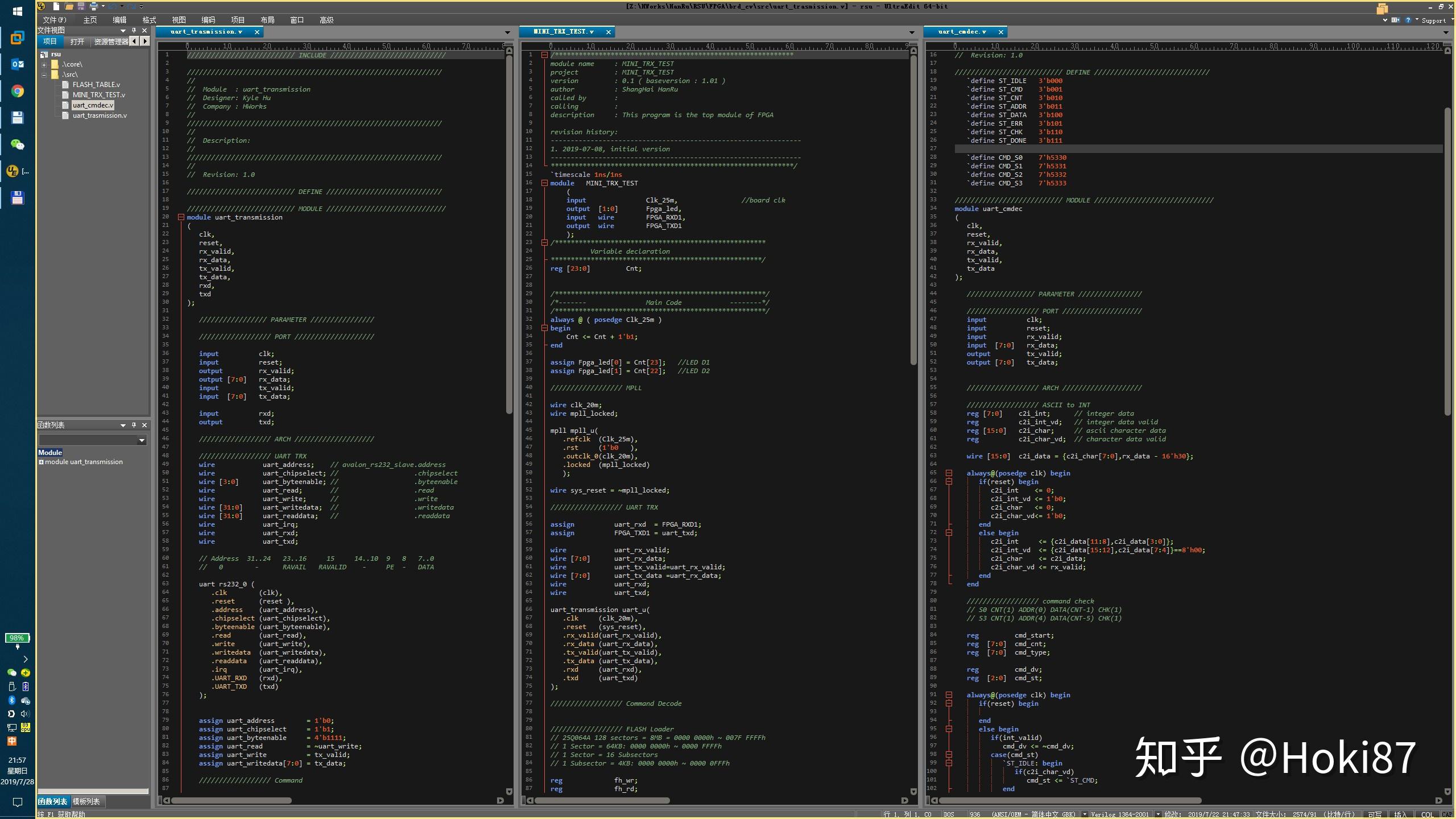Click the UltraEdit application logo icon
1456x819 pixels.
pos(42,6)
